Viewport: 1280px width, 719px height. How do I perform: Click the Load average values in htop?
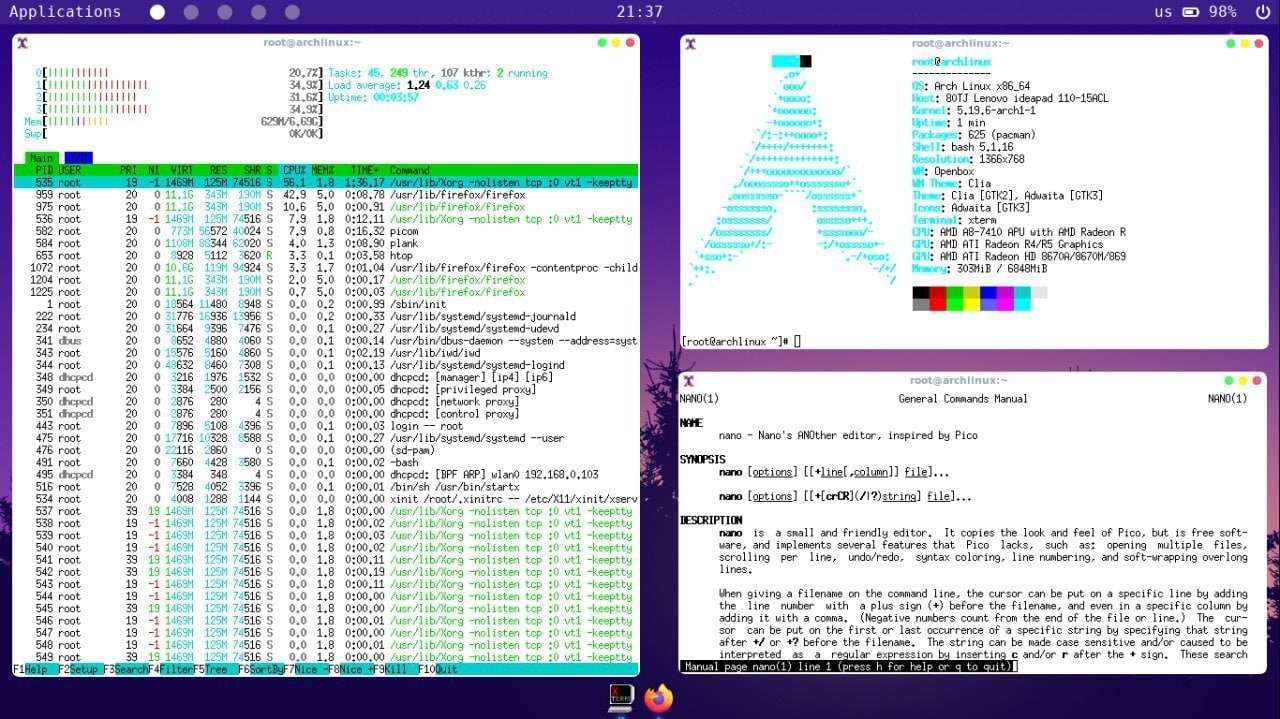click(x=445, y=85)
